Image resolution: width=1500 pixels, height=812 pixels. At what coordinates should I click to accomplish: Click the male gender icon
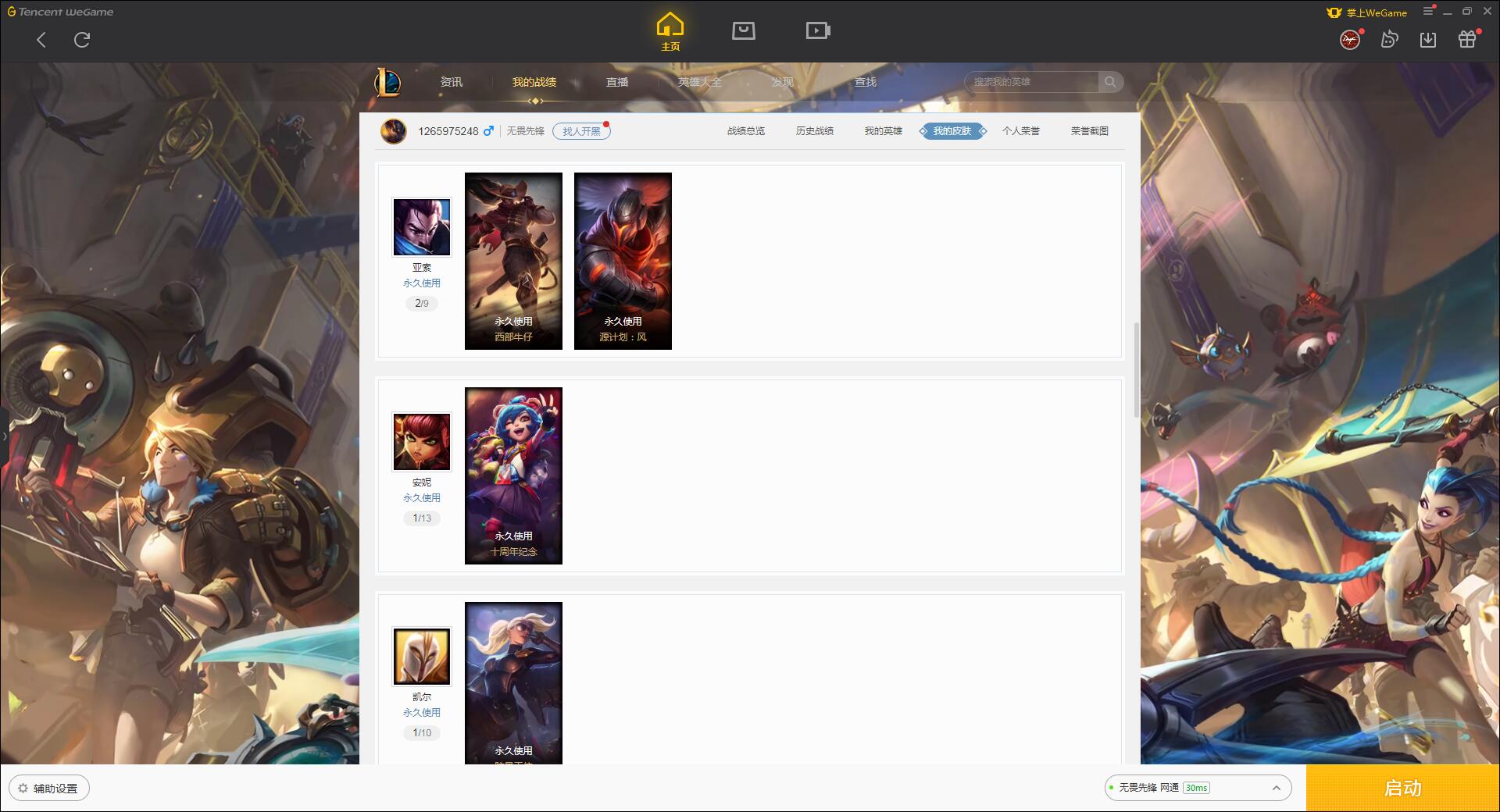[488, 131]
